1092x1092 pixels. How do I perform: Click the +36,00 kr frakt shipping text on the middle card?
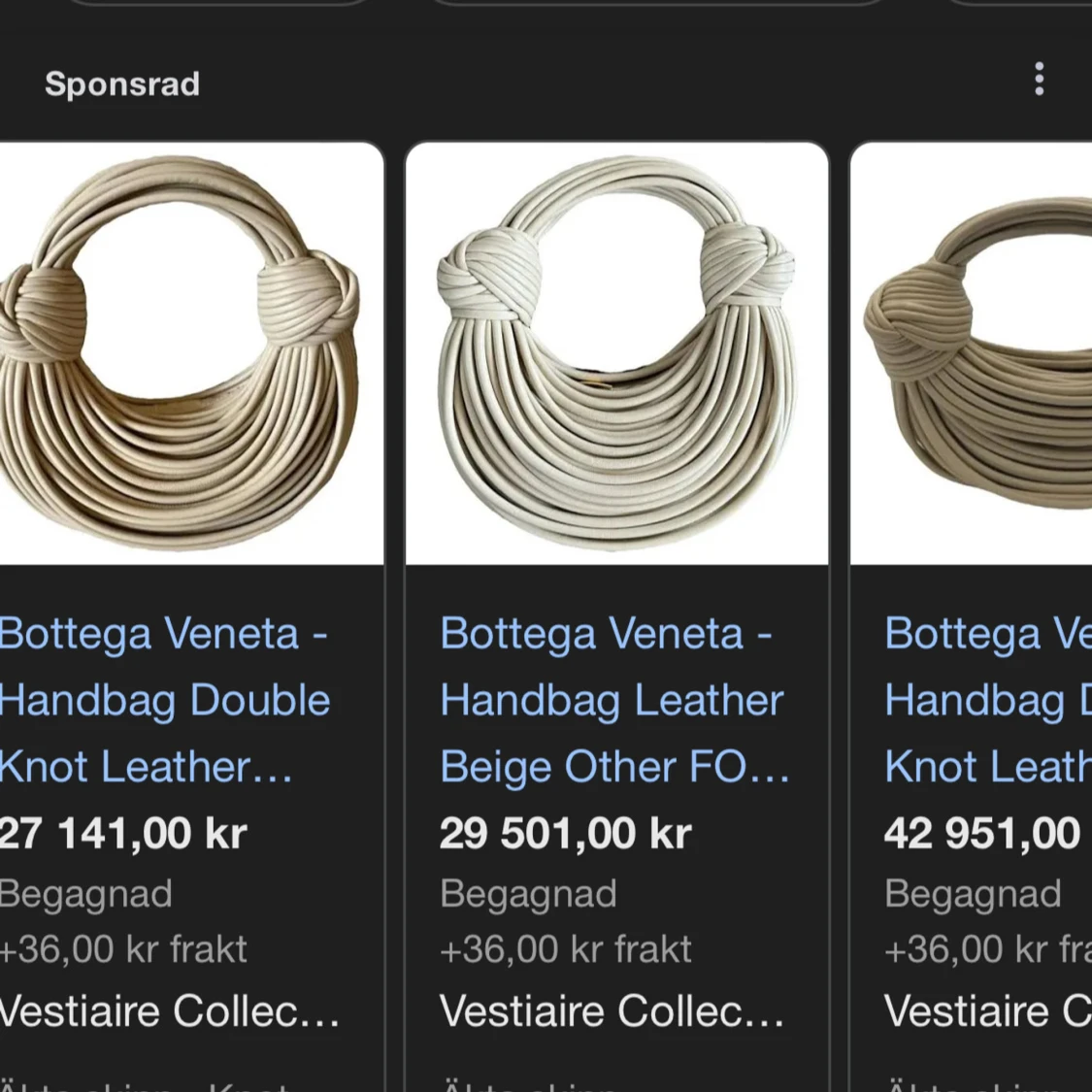[x=566, y=949]
